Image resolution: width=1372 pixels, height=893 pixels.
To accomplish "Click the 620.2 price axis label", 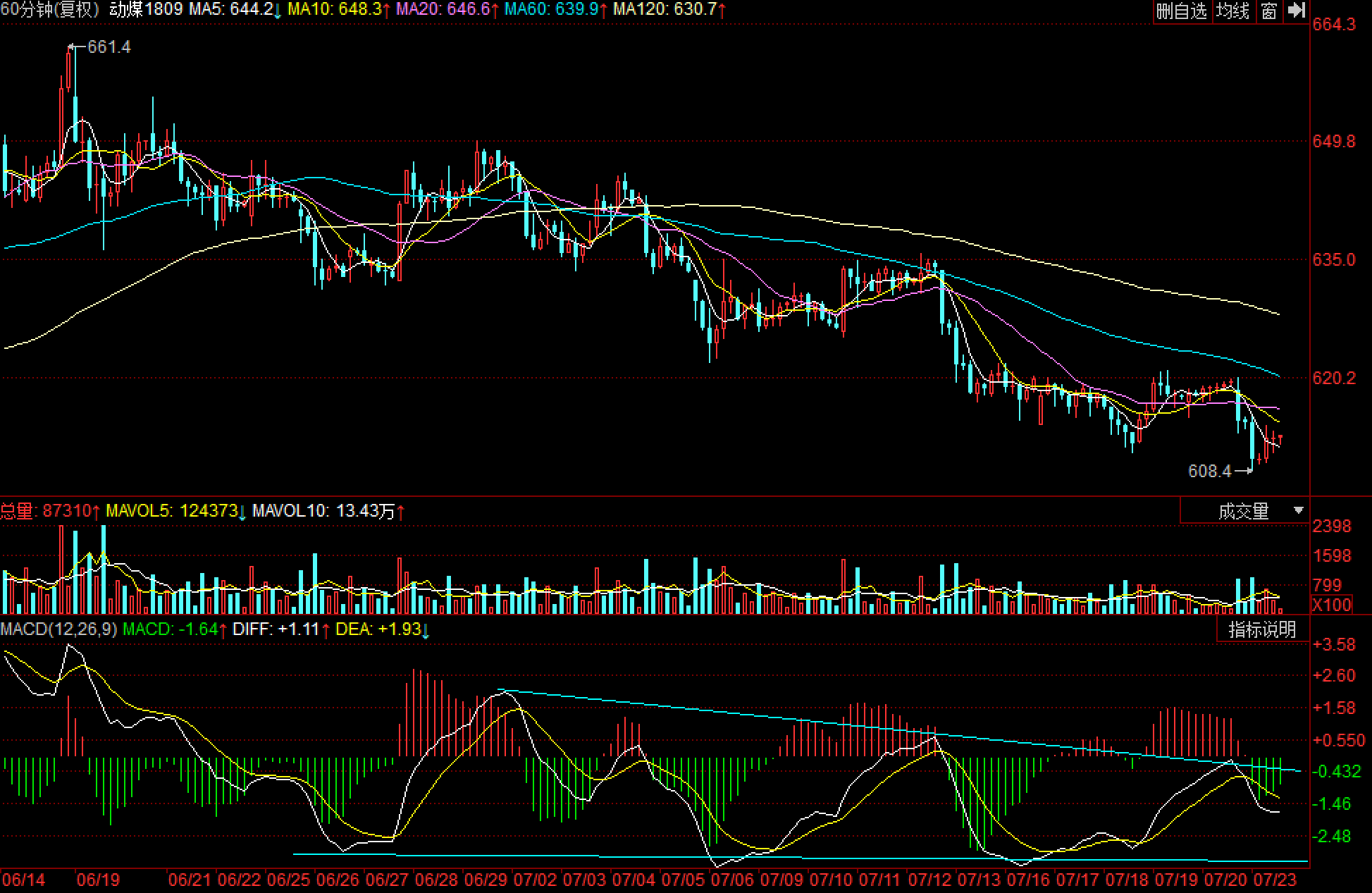I will click(x=1333, y=378).
